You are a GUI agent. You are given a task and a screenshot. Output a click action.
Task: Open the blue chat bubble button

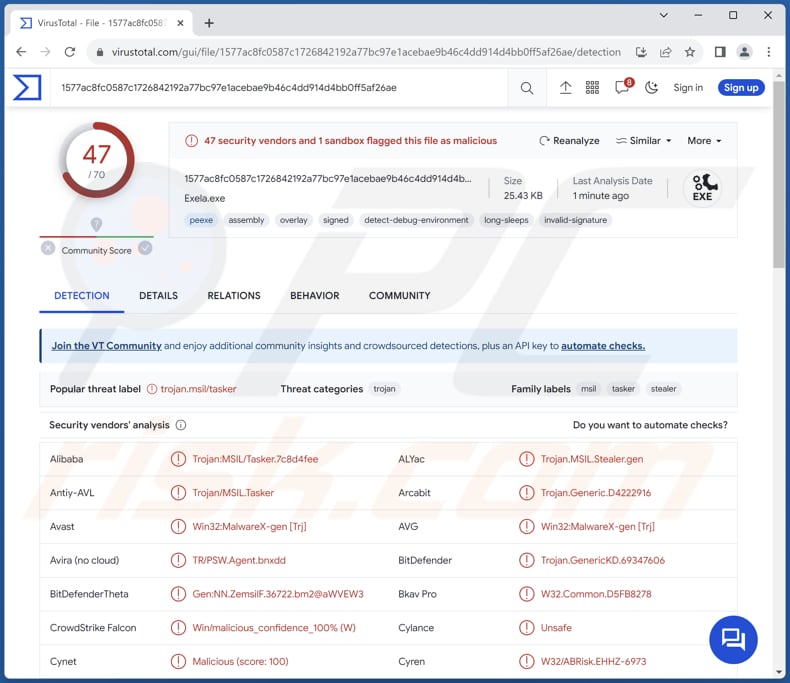point(733,640)
